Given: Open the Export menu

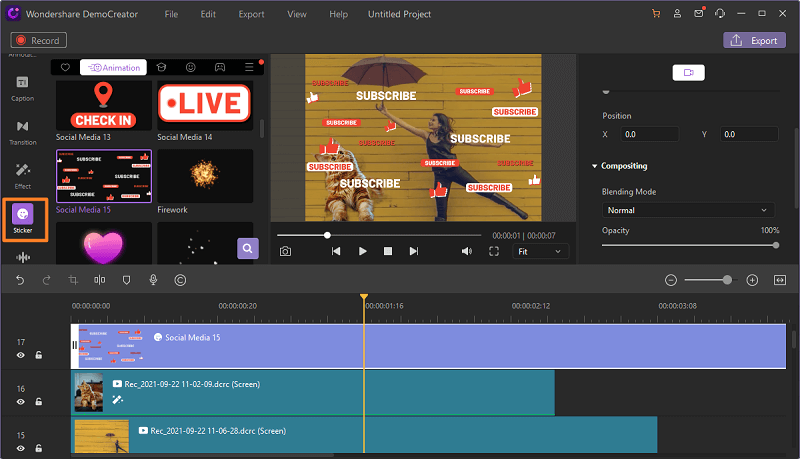Looking at the screenshot, I should (x=252, y=14).
